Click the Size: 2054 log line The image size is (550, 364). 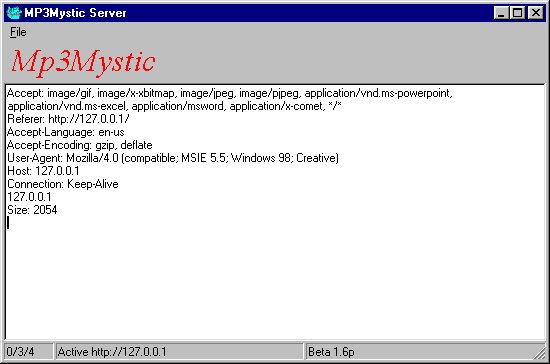[x=32, y=210]
